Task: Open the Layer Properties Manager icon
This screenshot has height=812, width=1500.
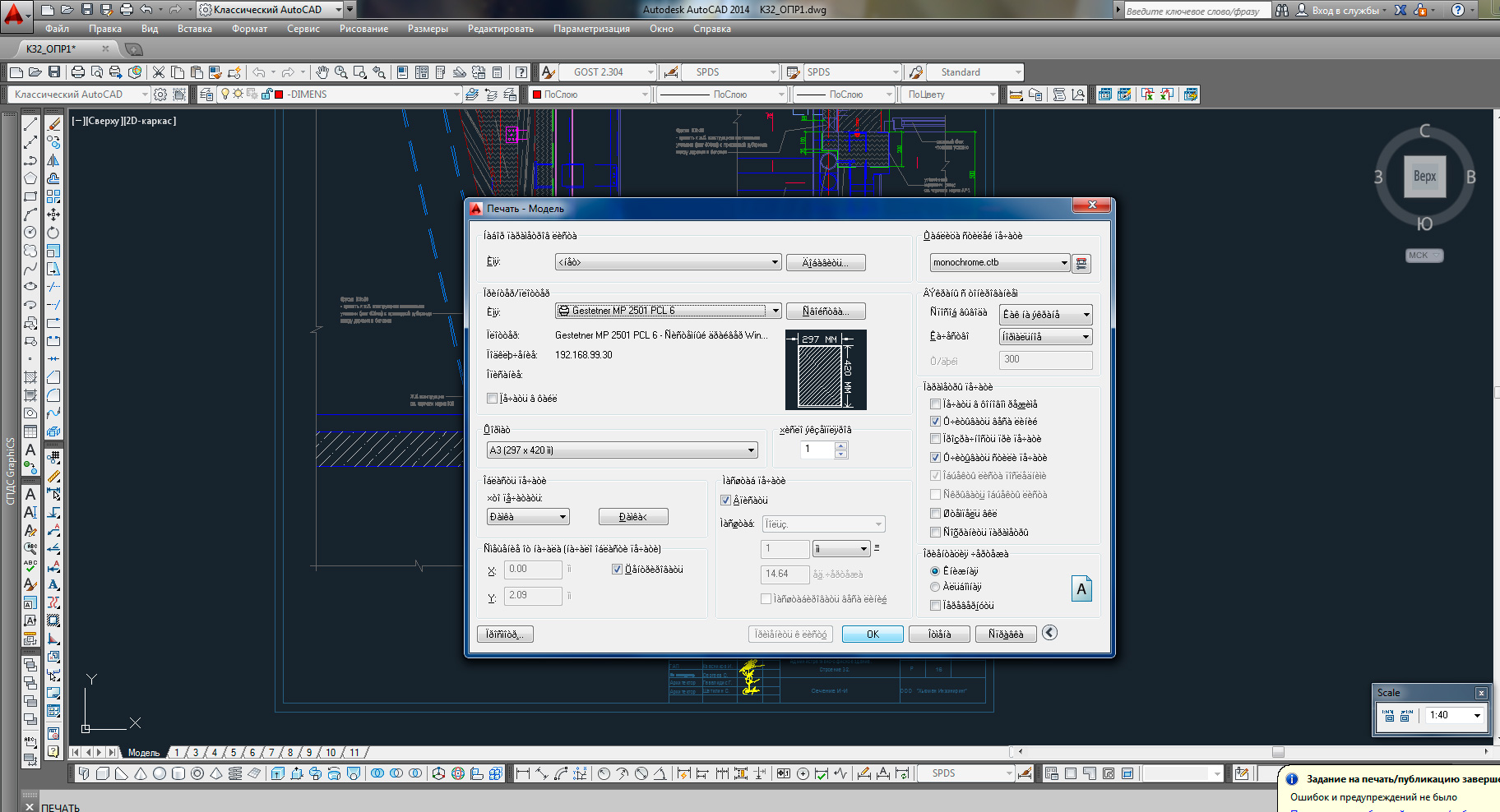Action: point(206,95)
